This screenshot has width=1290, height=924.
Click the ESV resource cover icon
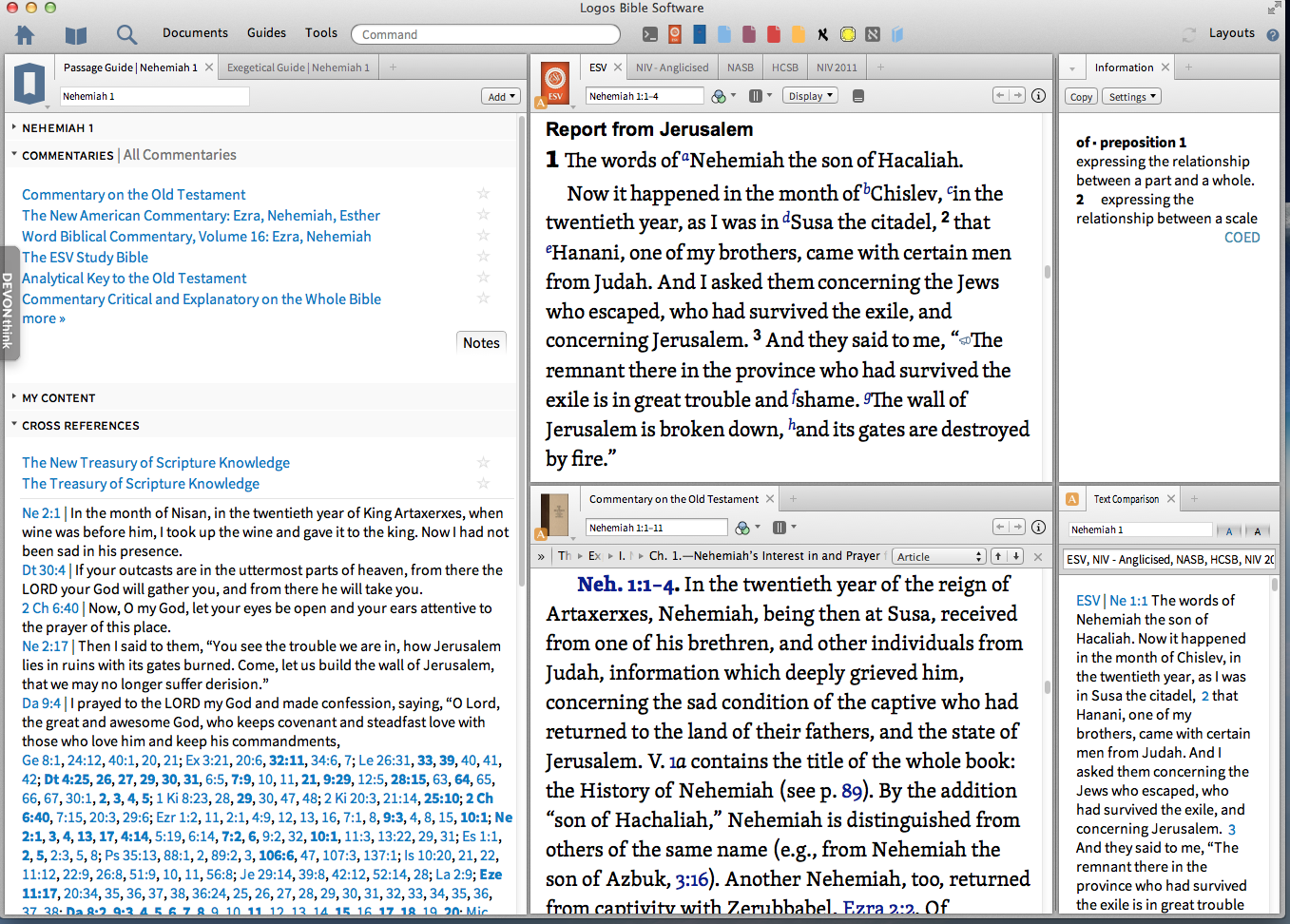(555, 83)
